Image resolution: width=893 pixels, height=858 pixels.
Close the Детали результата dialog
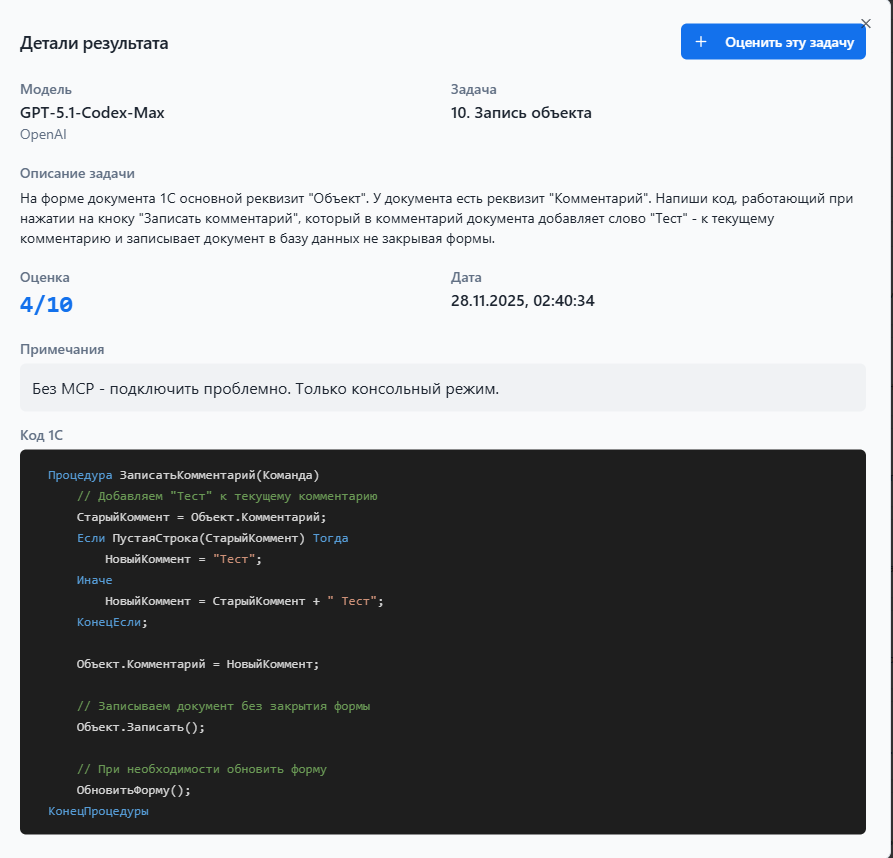pyautogui.click(x=866, y=22)
